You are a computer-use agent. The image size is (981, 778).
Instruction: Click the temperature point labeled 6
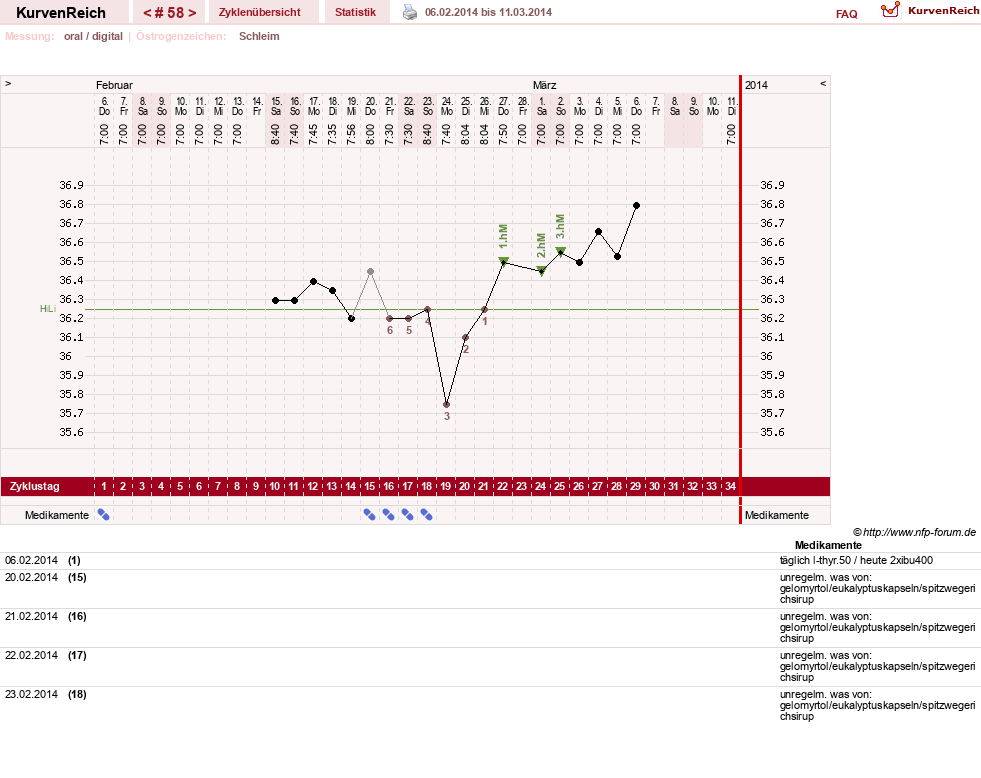click(x=389, y=318)
